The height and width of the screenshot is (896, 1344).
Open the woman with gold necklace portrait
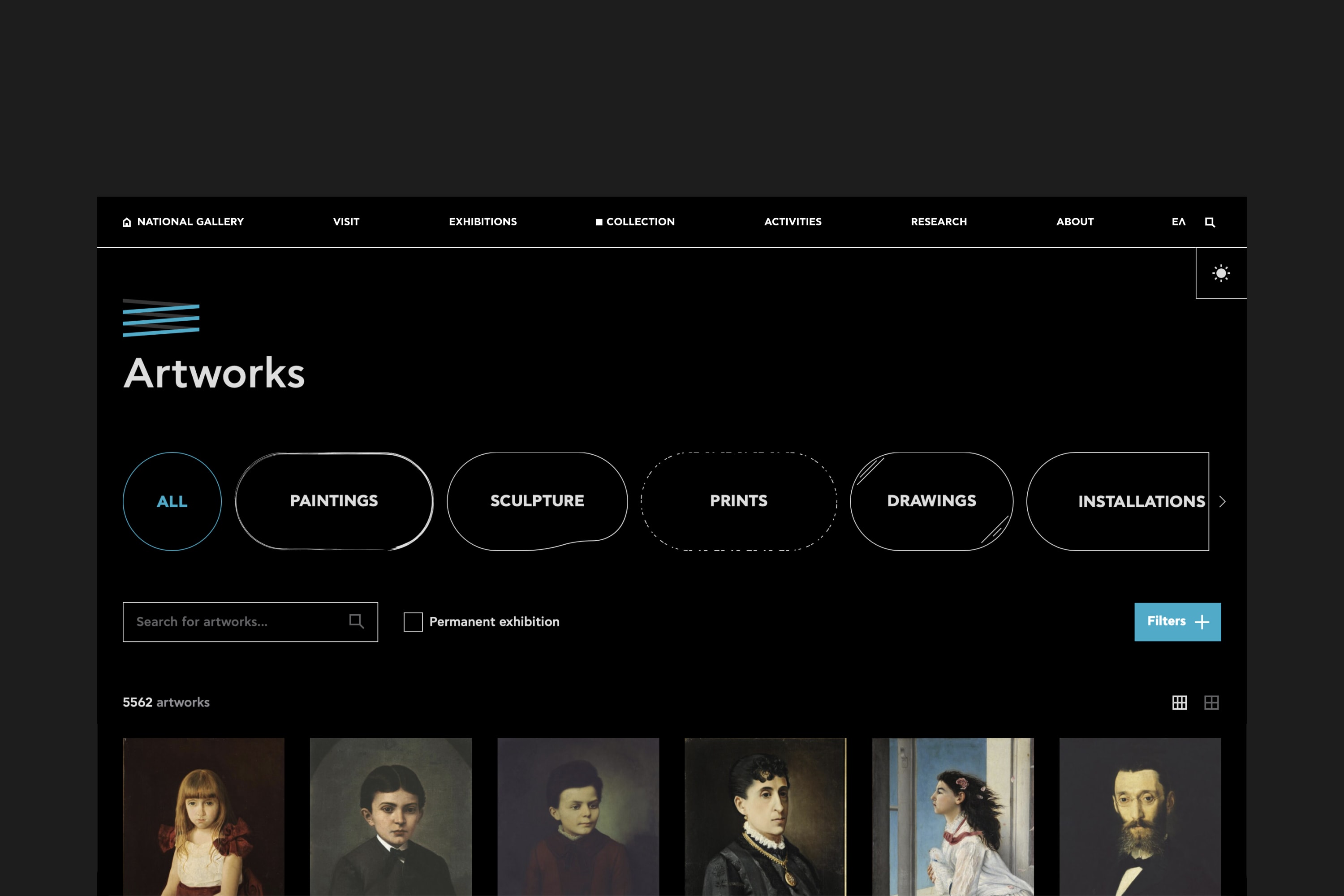point(766,817)
